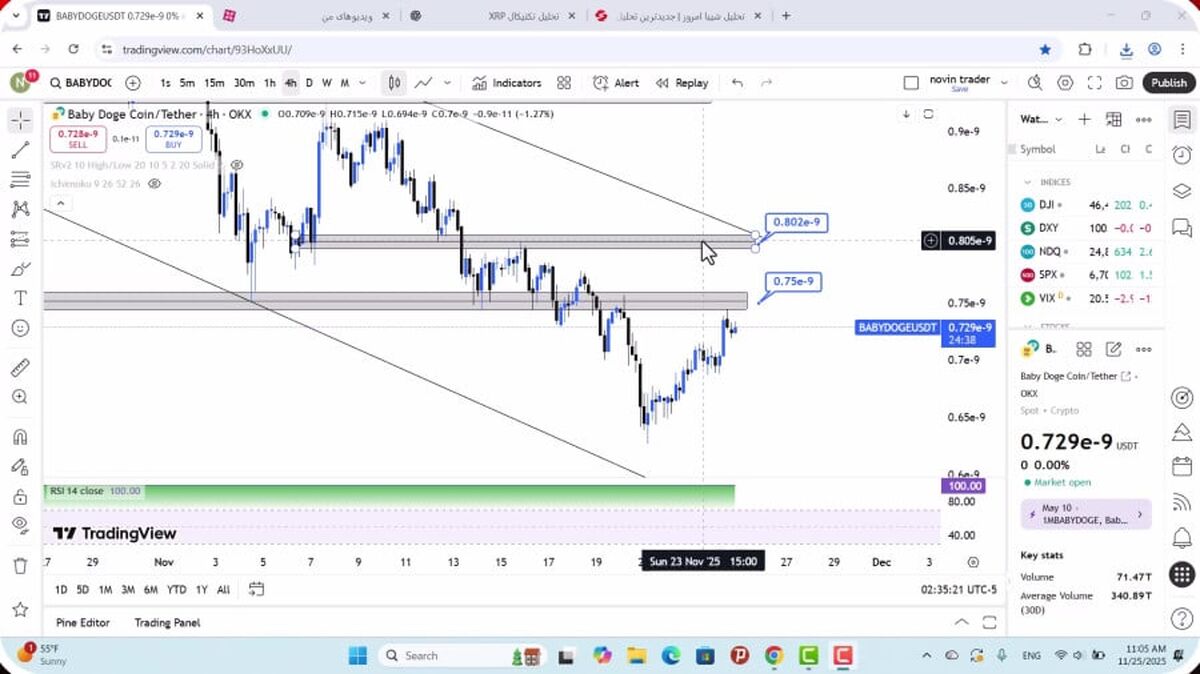This screenshot has width=1200, height=674.
Task: Hide all drawings with the eye icon
Action: click(x=20, y=525)
